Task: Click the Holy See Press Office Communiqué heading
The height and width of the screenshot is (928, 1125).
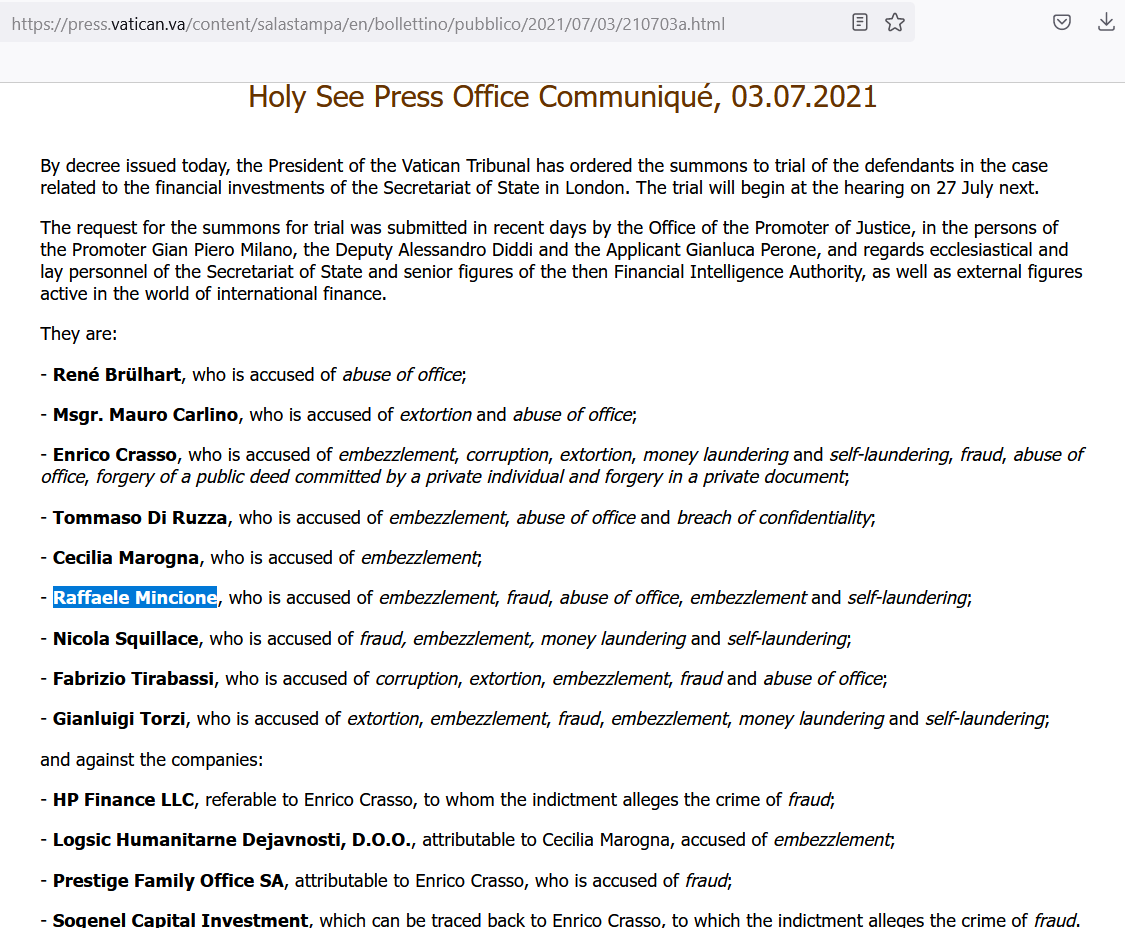Action: [x=562, y=96]
